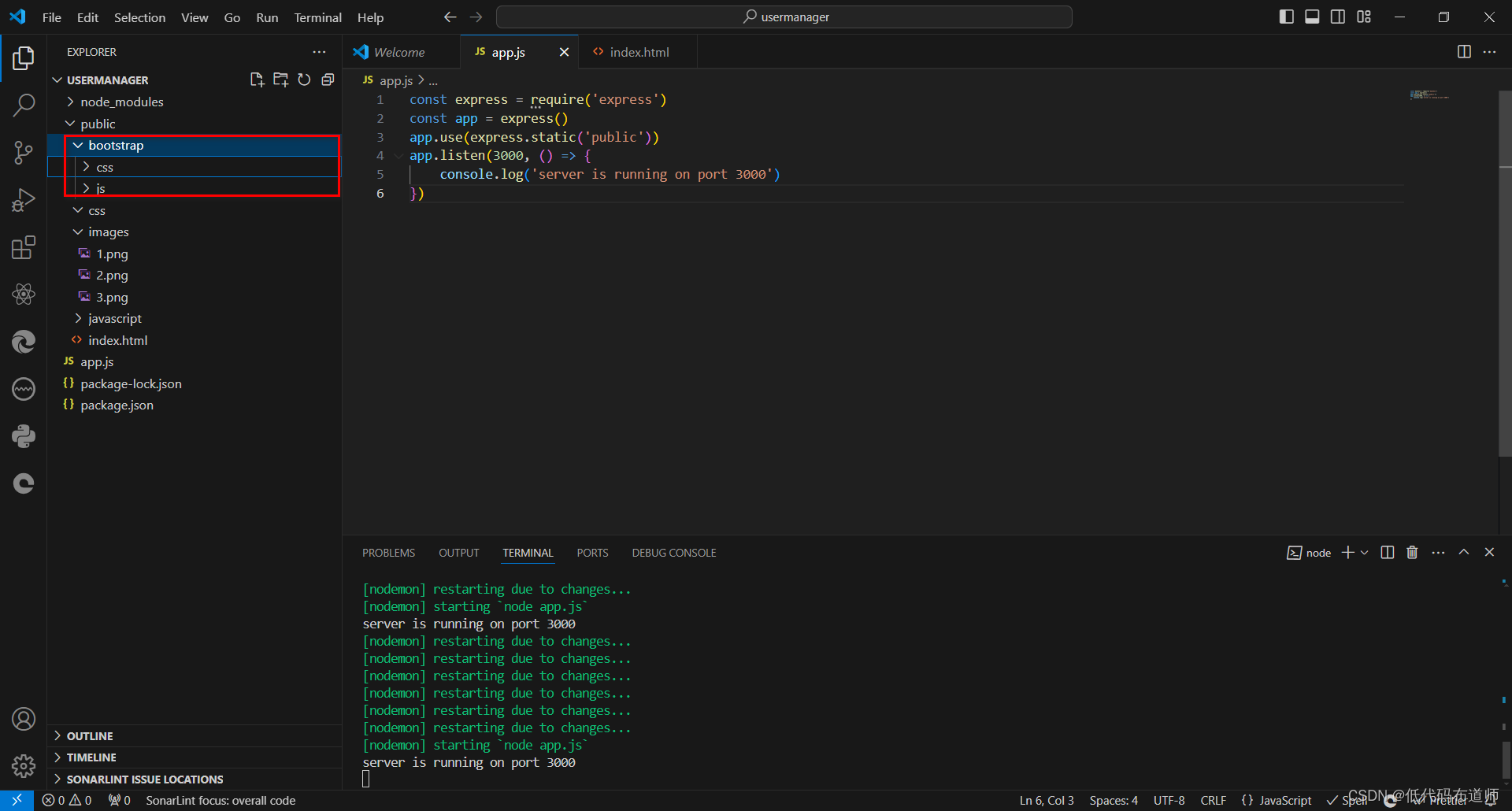Open the Terminal menu
The image size is (1512, 811).
[317, 17]
